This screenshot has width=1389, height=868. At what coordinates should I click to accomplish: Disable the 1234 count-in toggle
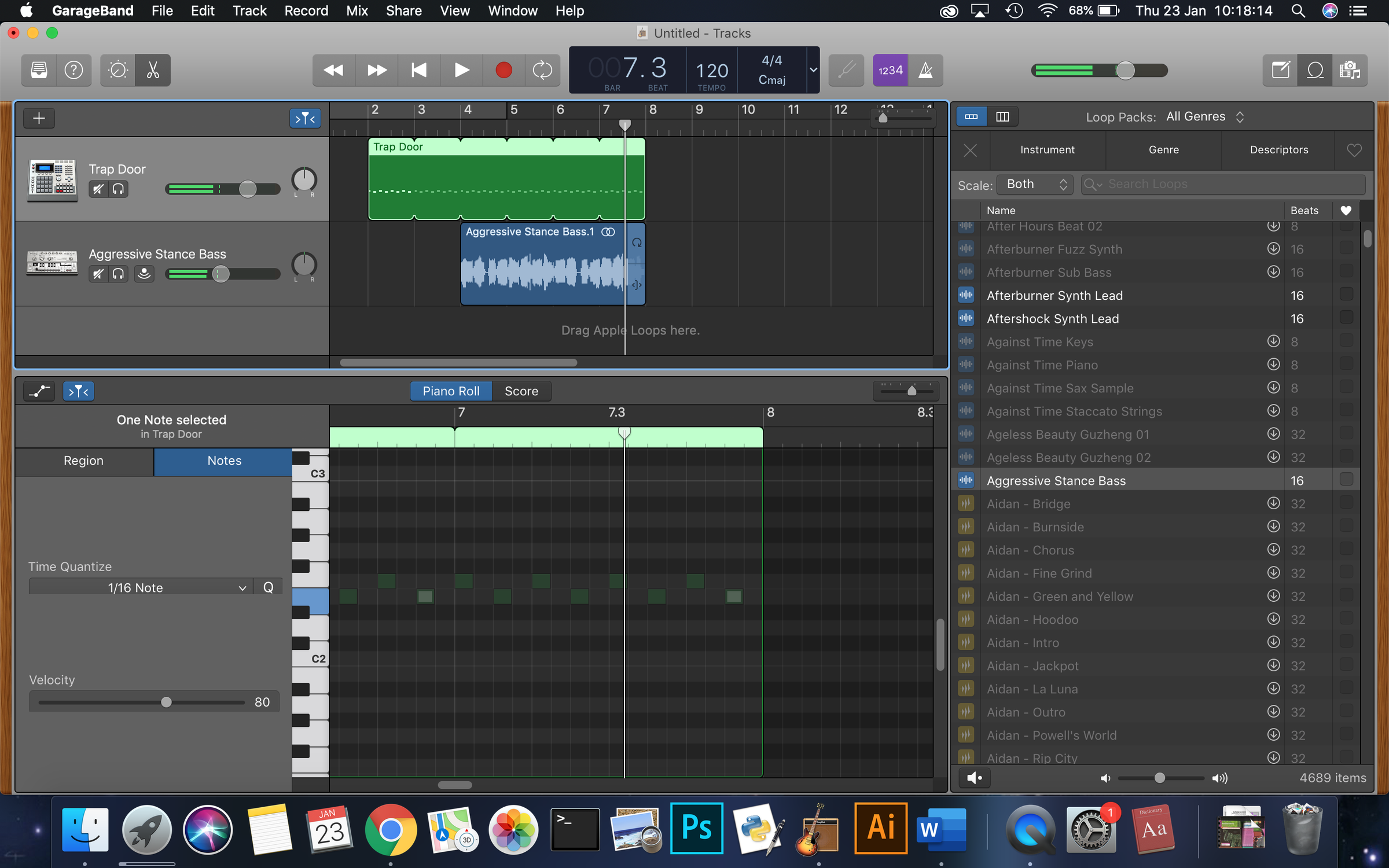pyautogui.click(x=890, y=70)
